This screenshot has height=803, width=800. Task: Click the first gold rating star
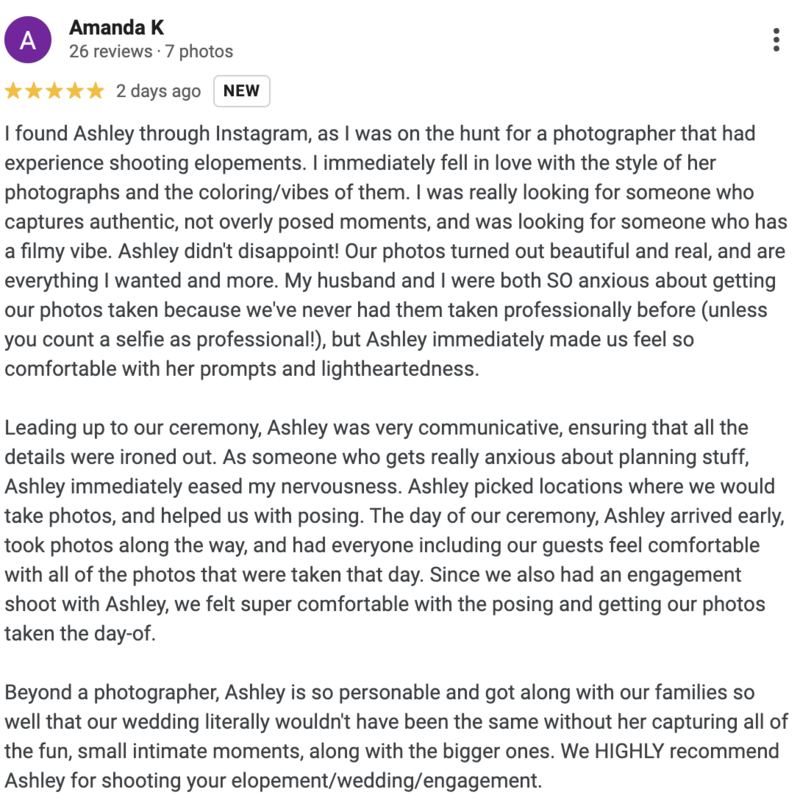point(13,91)
